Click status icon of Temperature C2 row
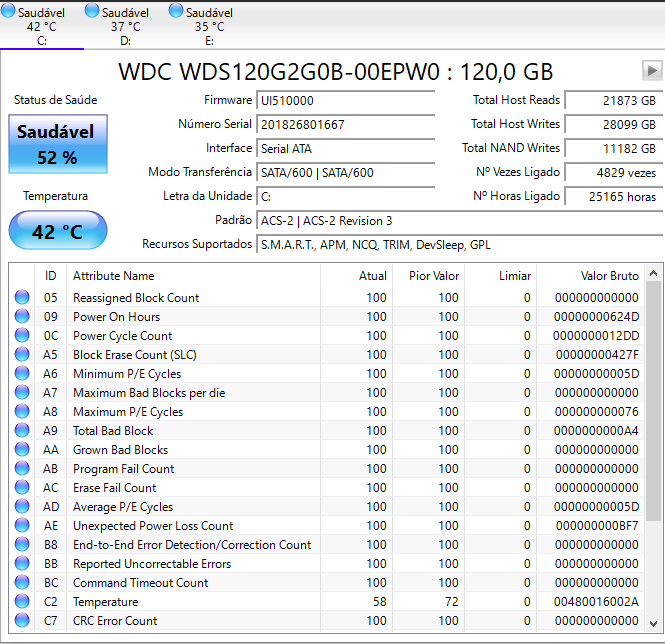Viewport: 665px width, 644px height. (x=22, y=602)
